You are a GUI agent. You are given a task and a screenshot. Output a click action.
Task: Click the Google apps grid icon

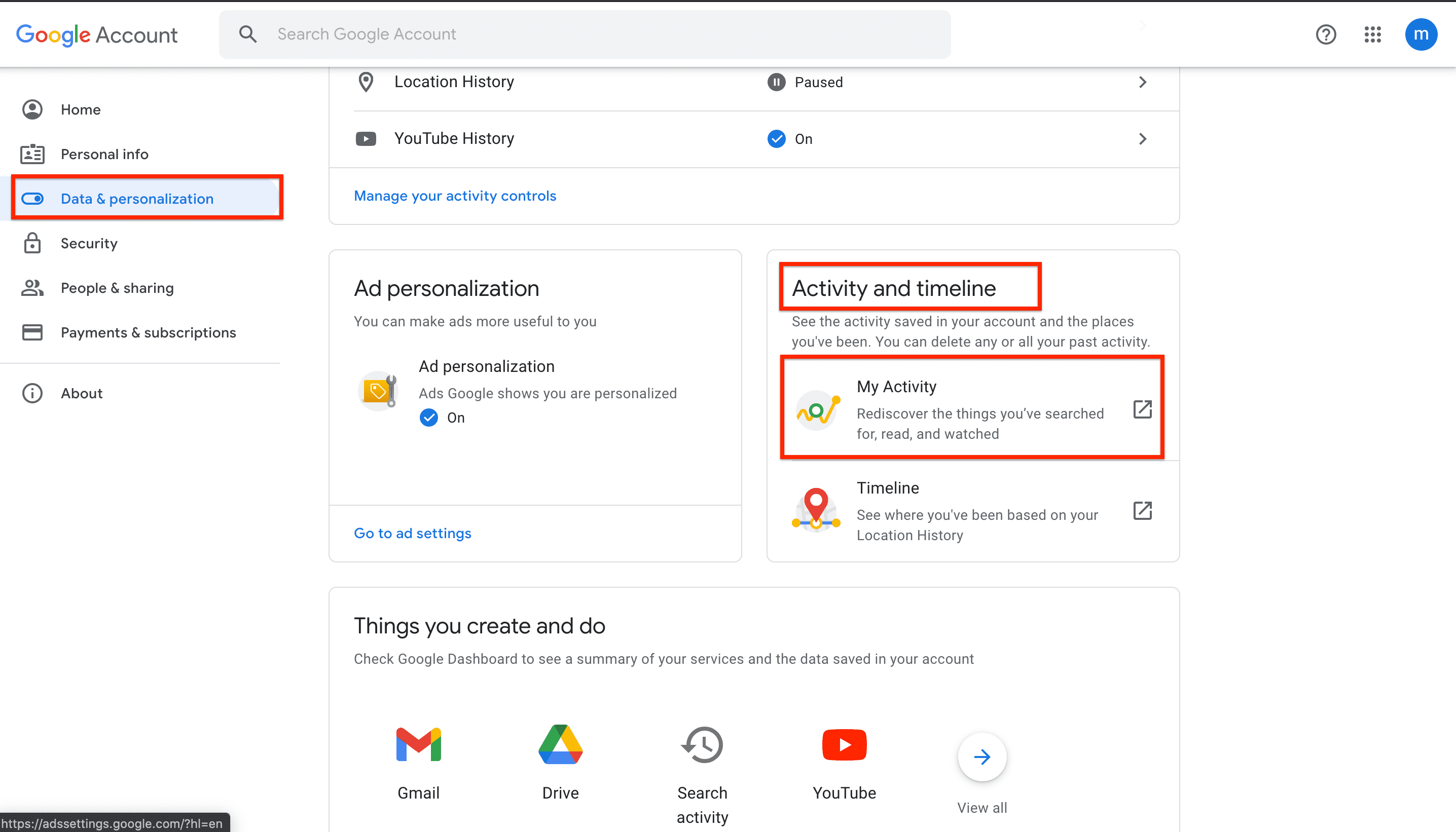tap(1372, 34)
